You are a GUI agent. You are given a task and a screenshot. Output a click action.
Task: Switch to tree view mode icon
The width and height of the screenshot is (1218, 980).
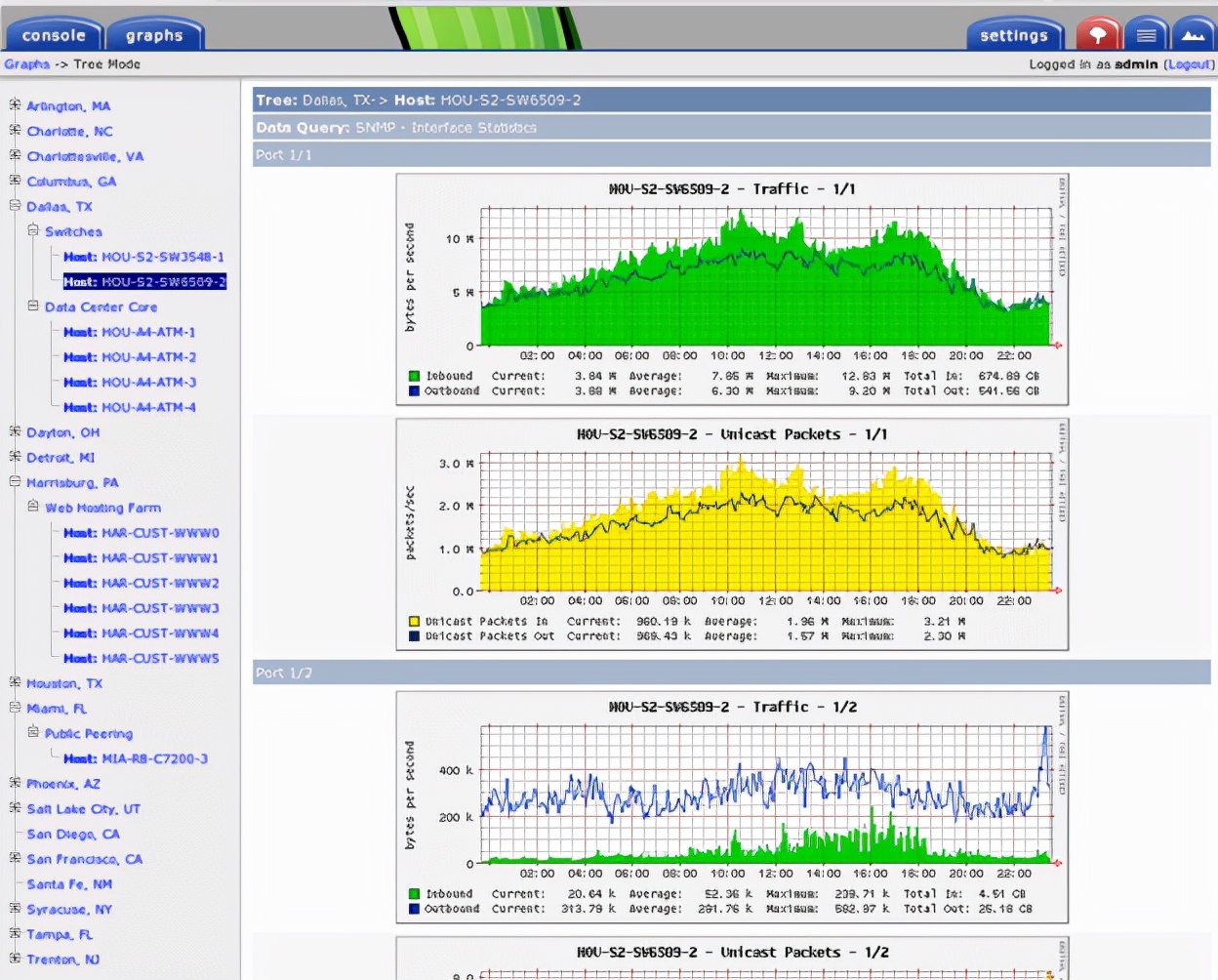pos(1097,35)
